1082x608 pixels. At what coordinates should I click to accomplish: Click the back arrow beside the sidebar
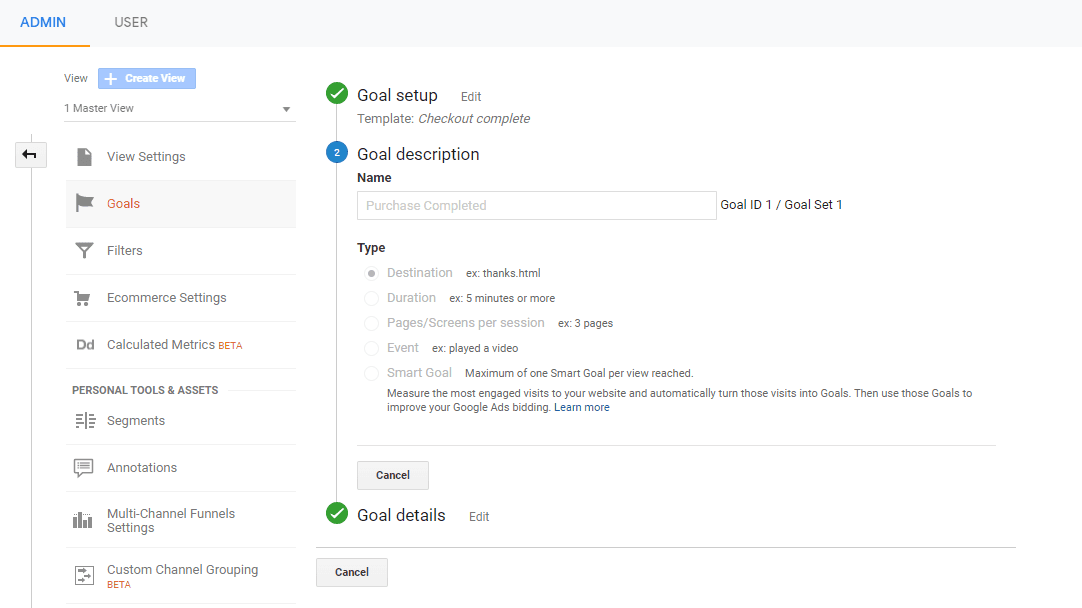[x=30, y=154]
